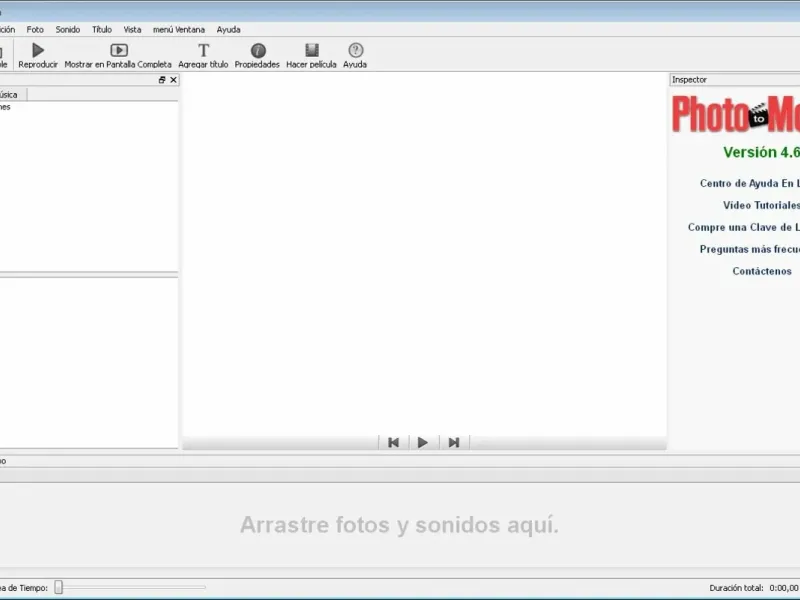Viewport: 800px width, 600px height.
Task: Click Compre una Clave de Licencia link
Action: [743, 227]
